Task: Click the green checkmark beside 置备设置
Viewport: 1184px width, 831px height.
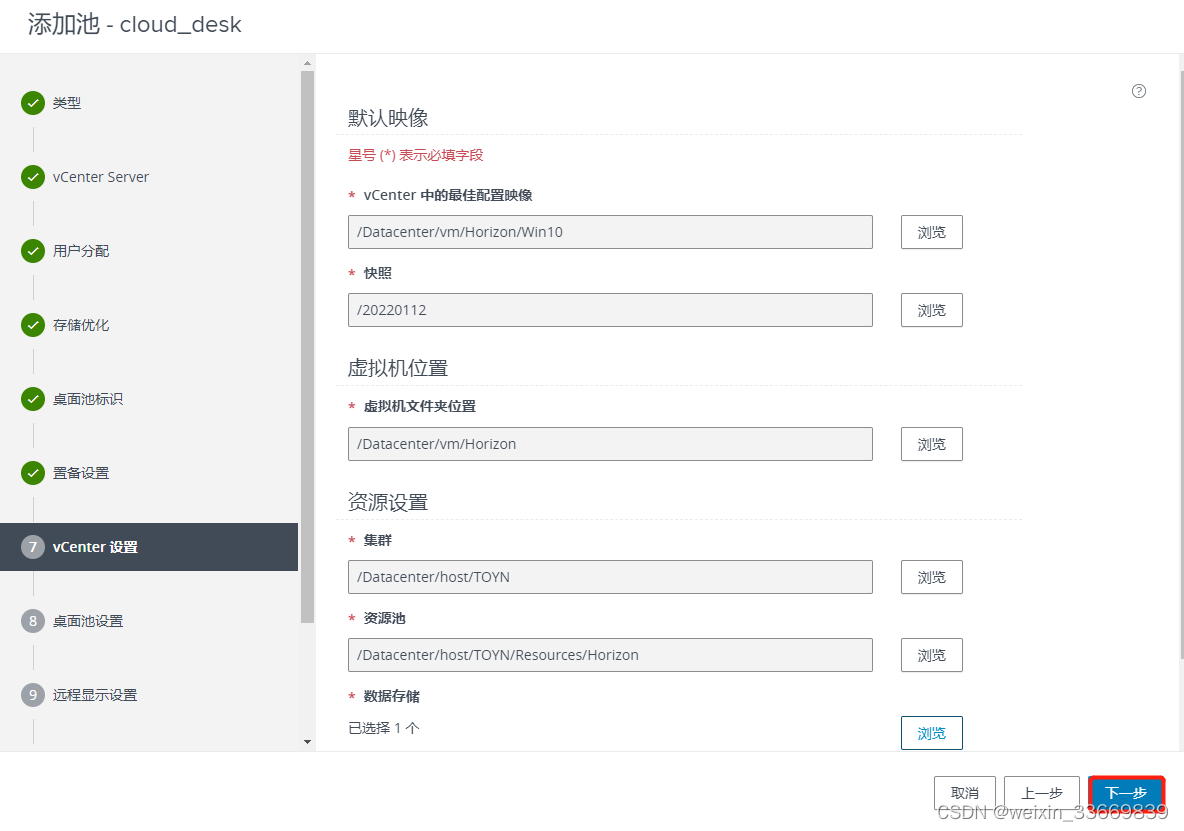Action: click(x=33, y=472)
